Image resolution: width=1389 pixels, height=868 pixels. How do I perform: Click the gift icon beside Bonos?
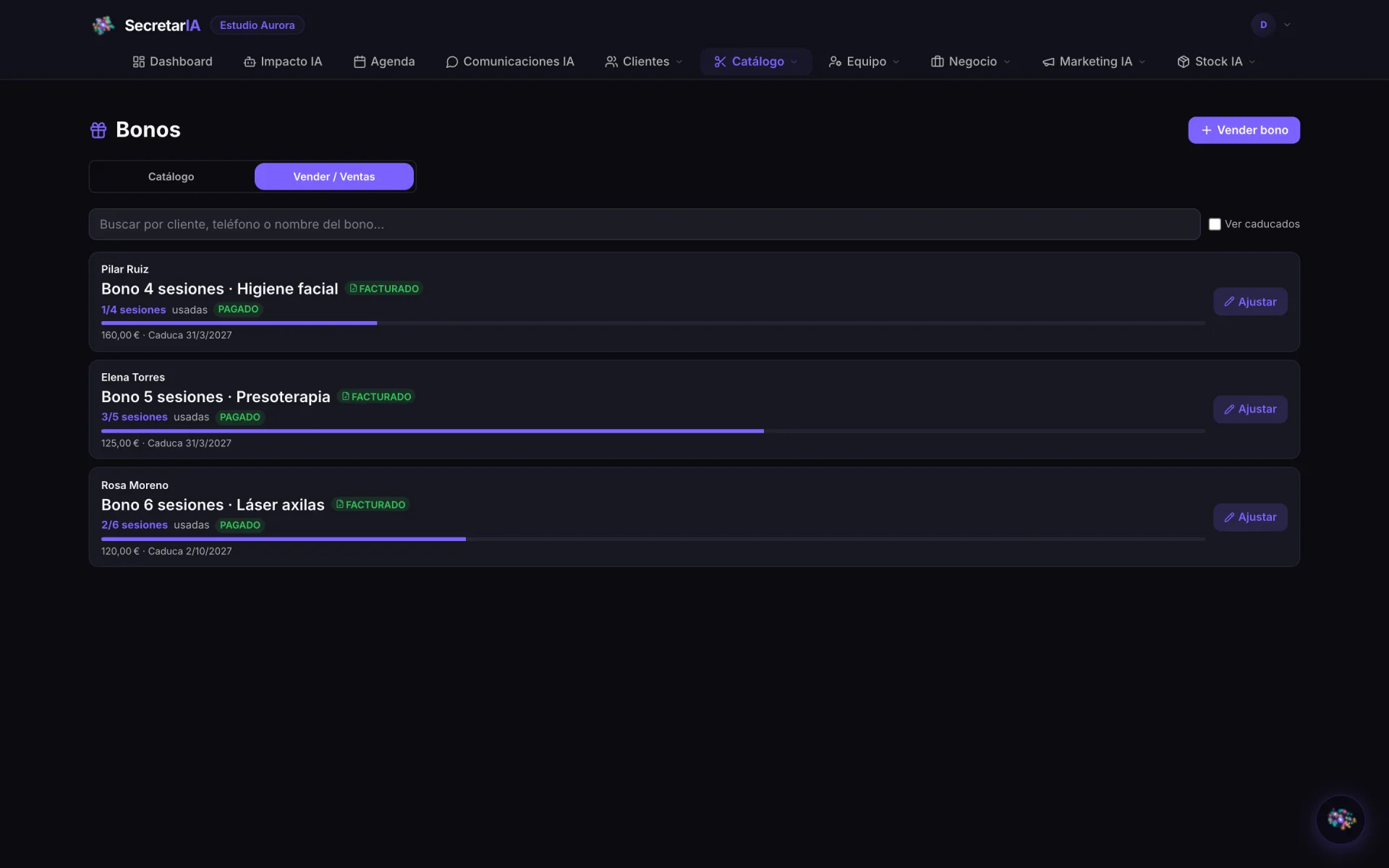coord(98,130)
